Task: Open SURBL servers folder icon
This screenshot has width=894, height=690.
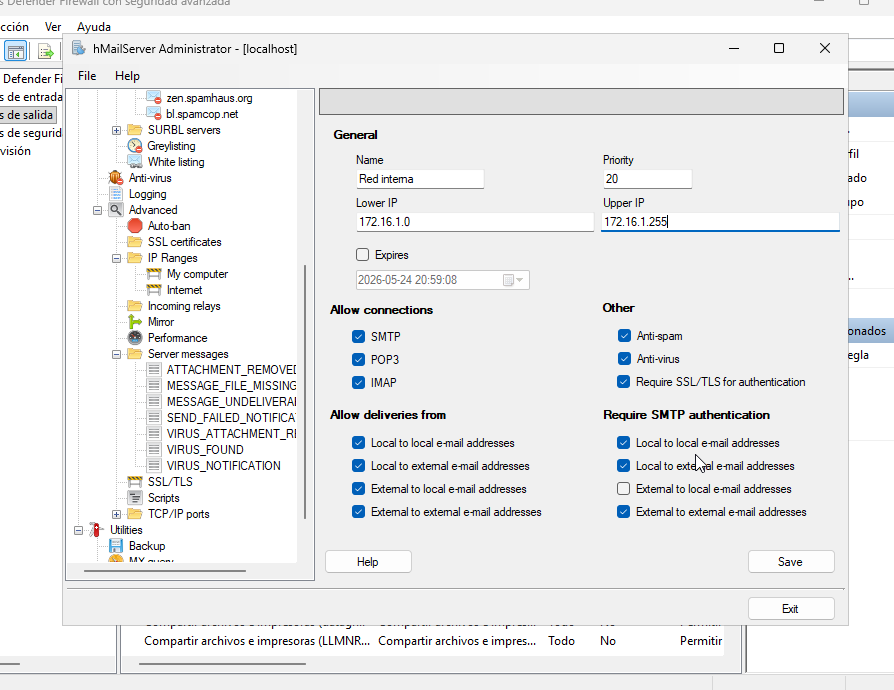Action: point(135,129)
